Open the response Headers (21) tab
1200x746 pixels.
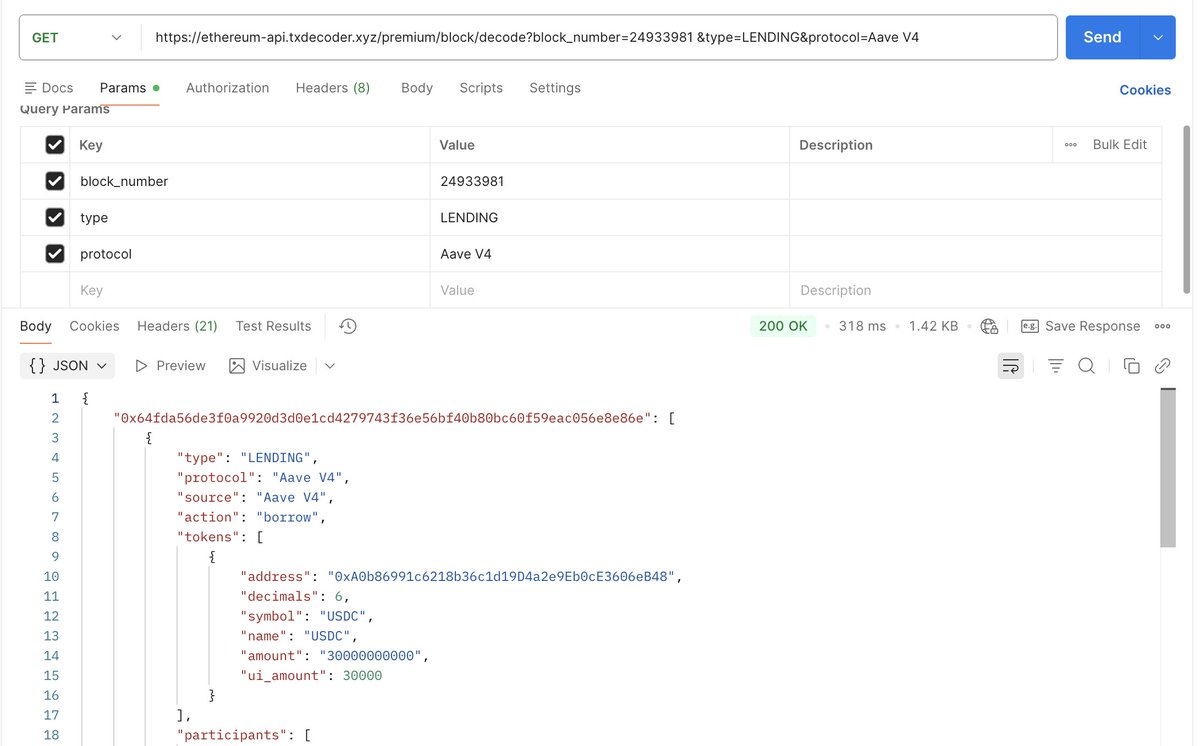coord(177,326)
